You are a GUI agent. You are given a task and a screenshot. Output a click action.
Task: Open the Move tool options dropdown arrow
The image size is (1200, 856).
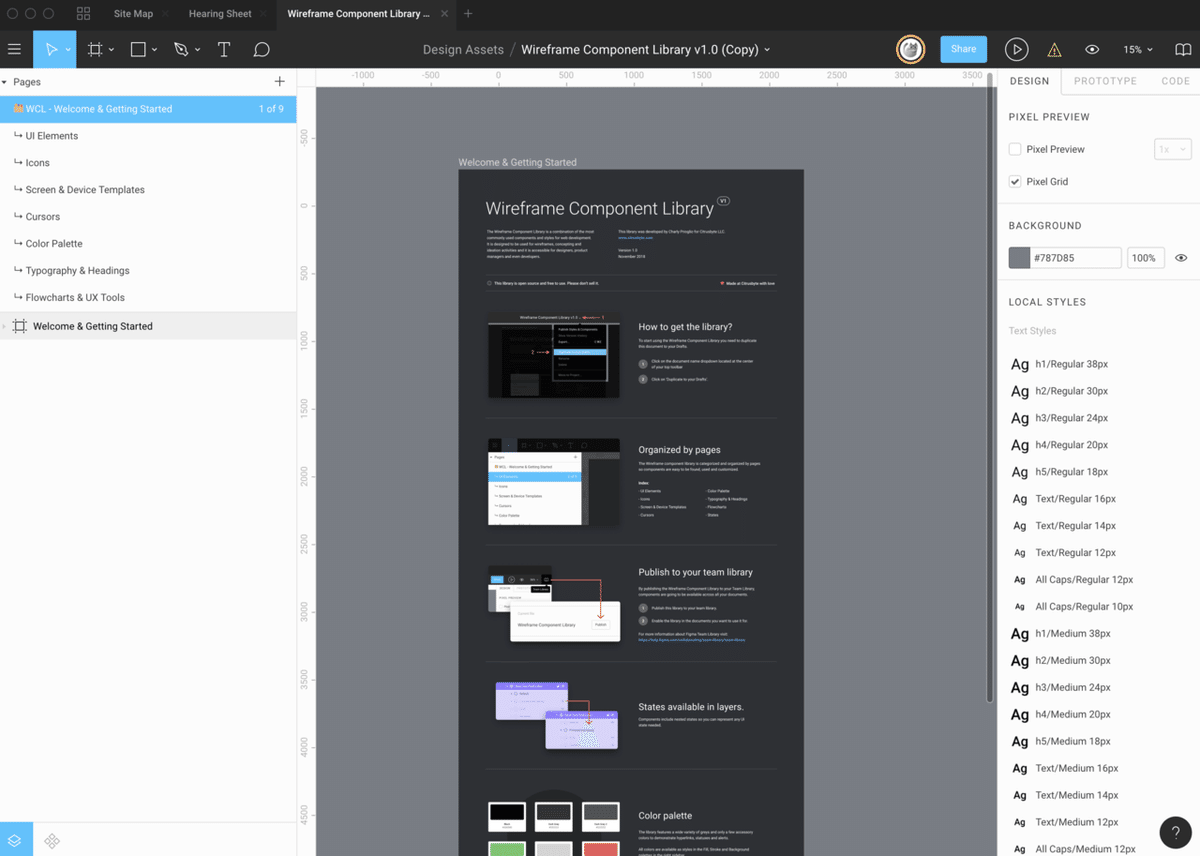(x=68, y=50)
